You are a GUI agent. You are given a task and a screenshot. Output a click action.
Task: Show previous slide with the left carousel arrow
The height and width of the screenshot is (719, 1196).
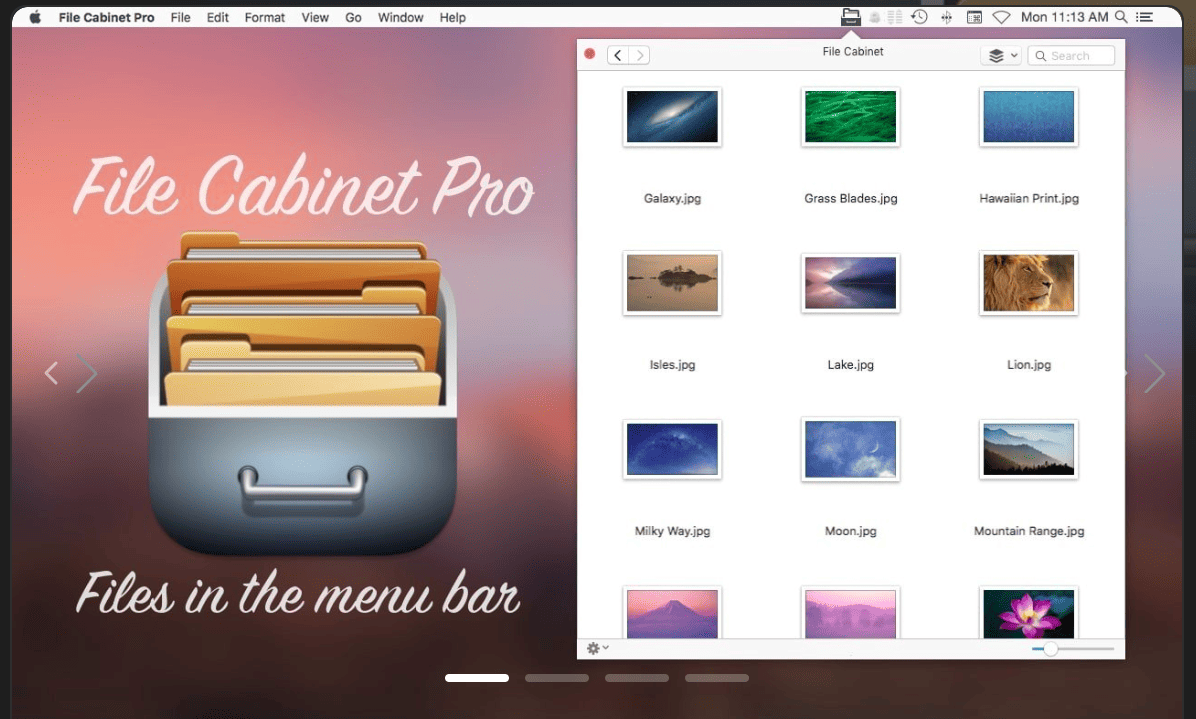tap(51, 373)
